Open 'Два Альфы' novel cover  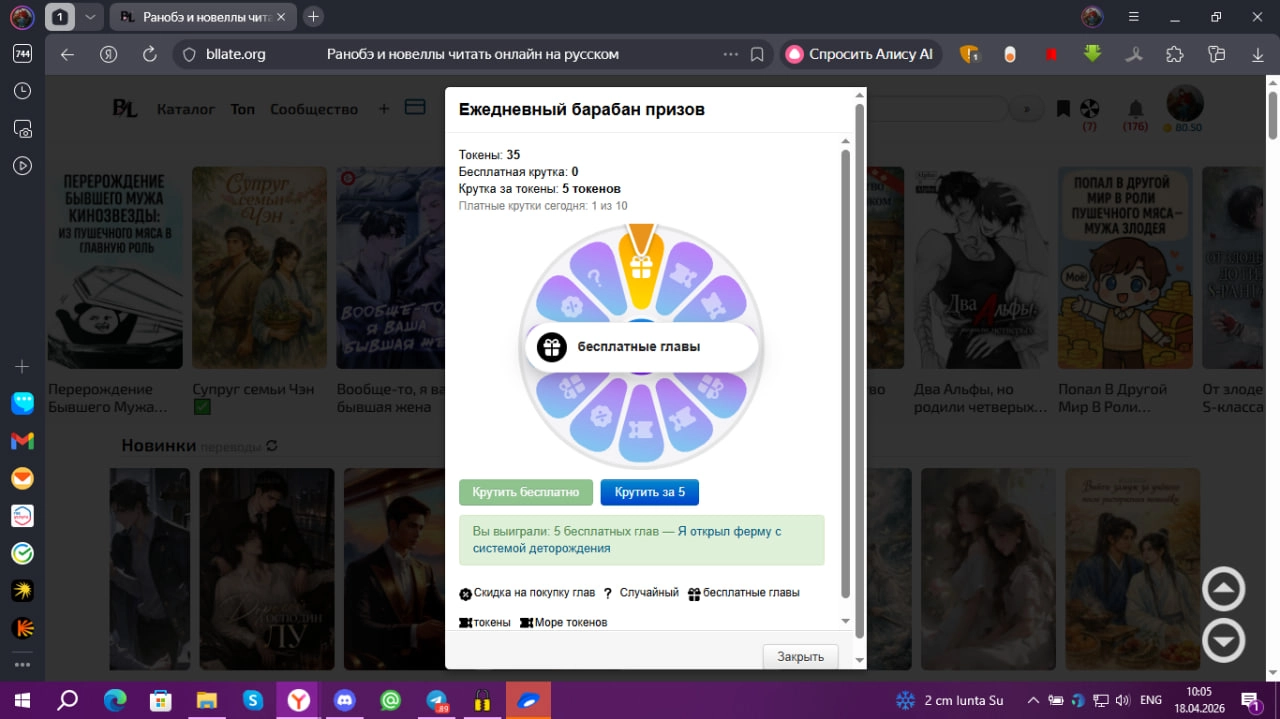click(x=981, y=266)
